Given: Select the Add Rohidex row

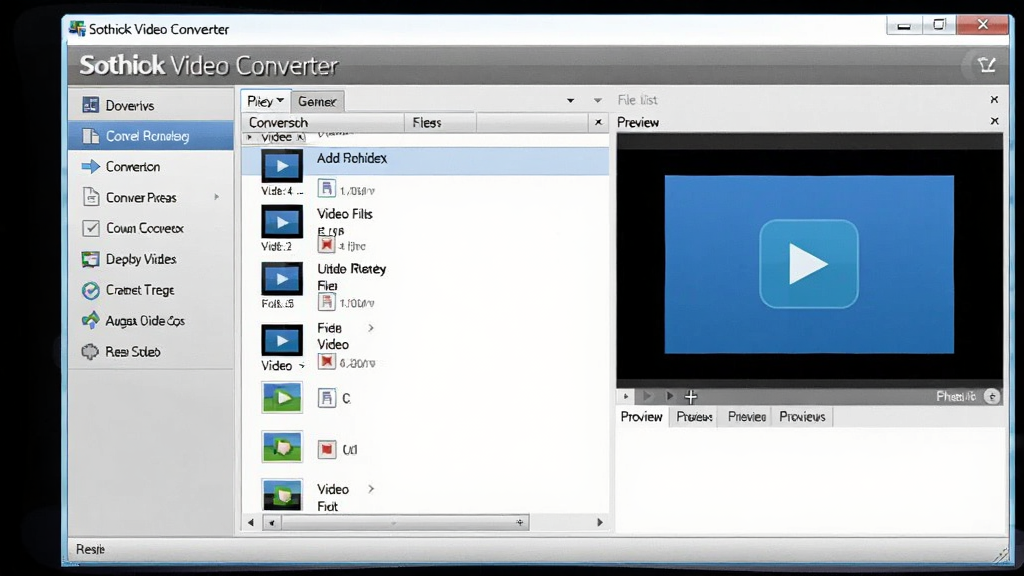Looking at the screenshot, I should [425, 160].
